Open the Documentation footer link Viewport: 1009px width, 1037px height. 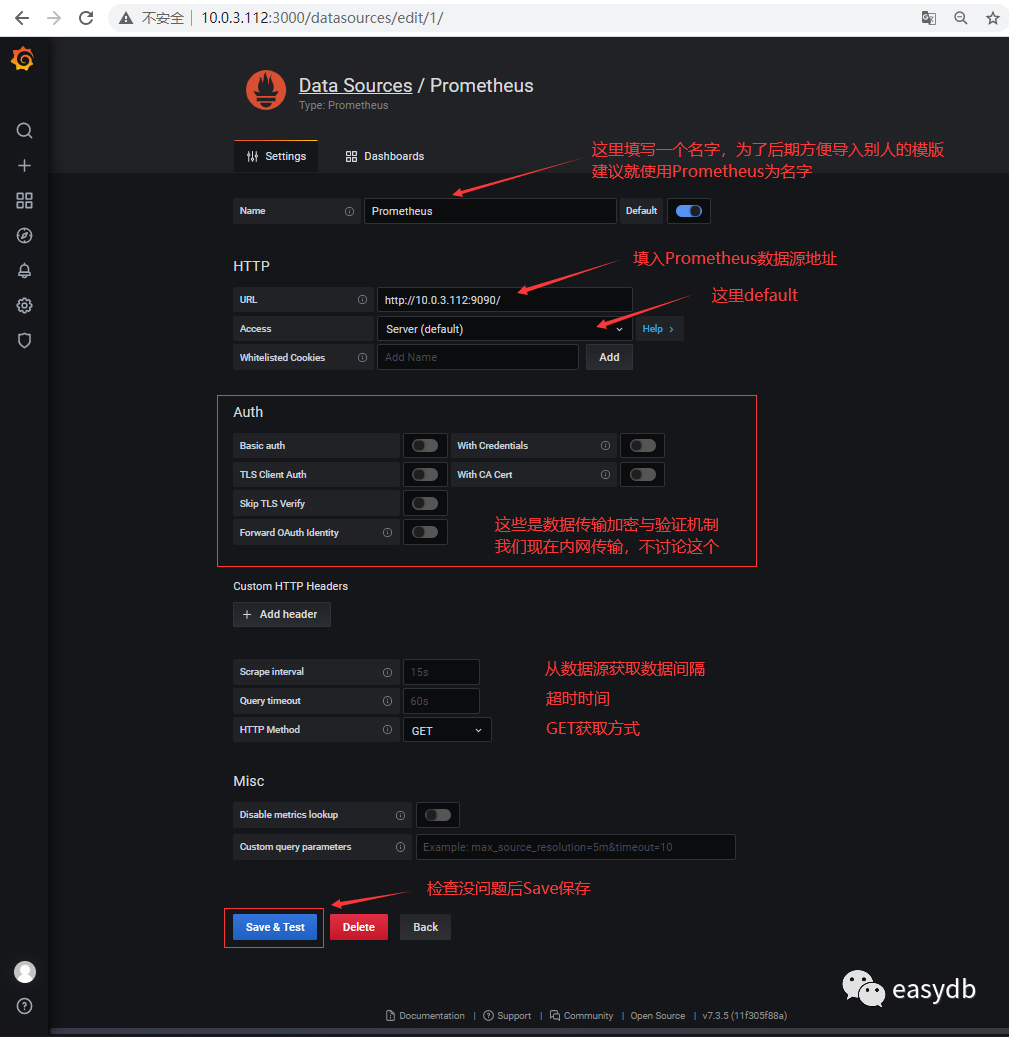(425, 1016)
